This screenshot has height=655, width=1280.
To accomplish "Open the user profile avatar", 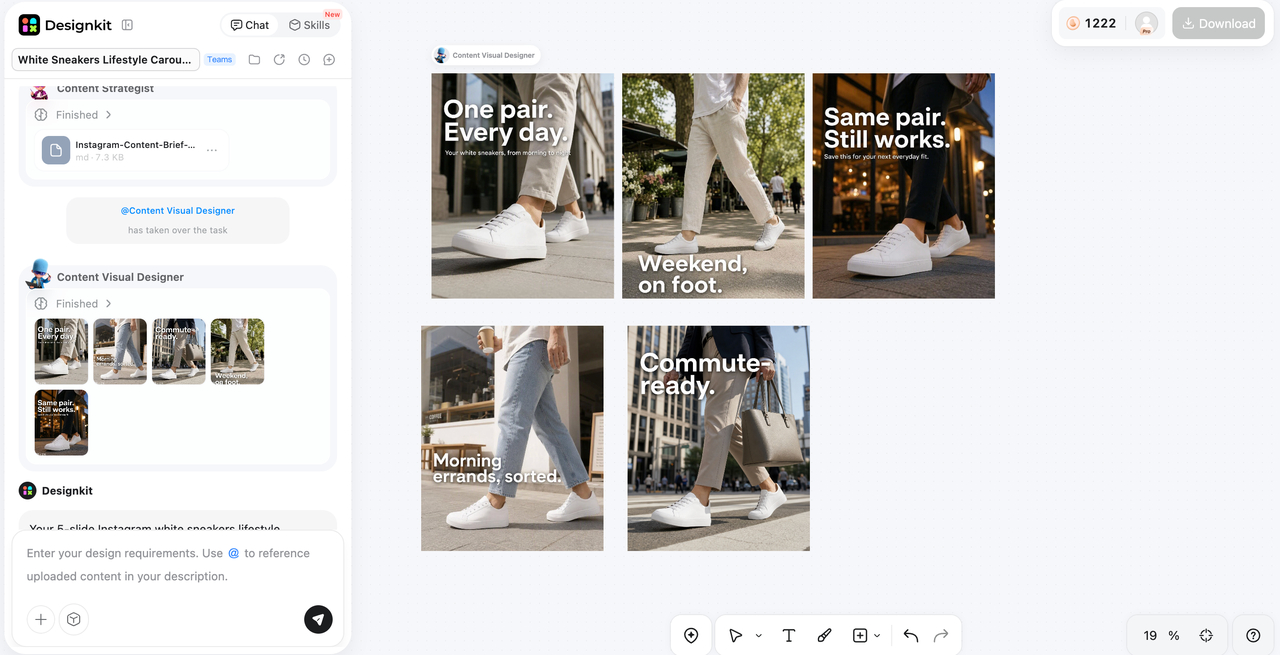I will pyautogui.click(x=1147, y=23).
